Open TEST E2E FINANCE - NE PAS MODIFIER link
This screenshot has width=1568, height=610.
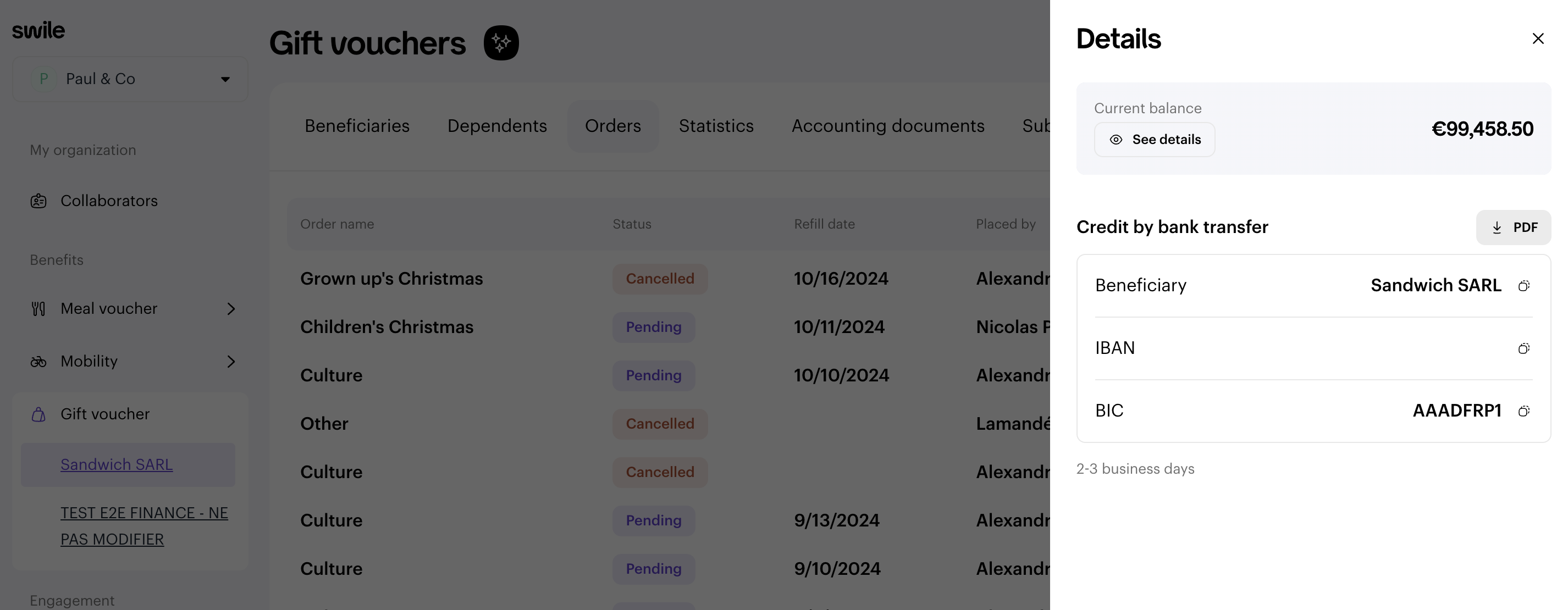coord(144,526)
